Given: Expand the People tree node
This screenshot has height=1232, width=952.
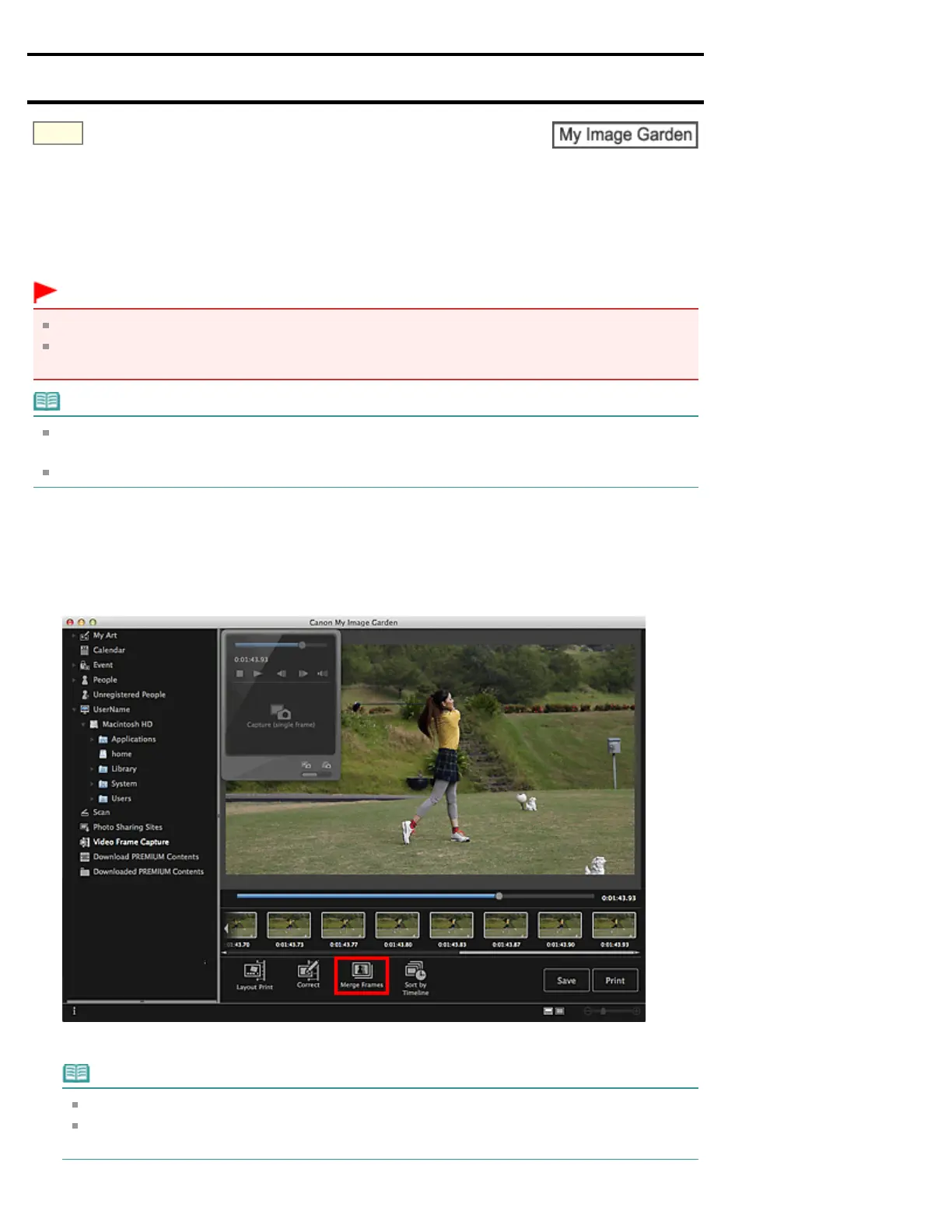Looking at the screenshot, I should (x=74, y=680).
